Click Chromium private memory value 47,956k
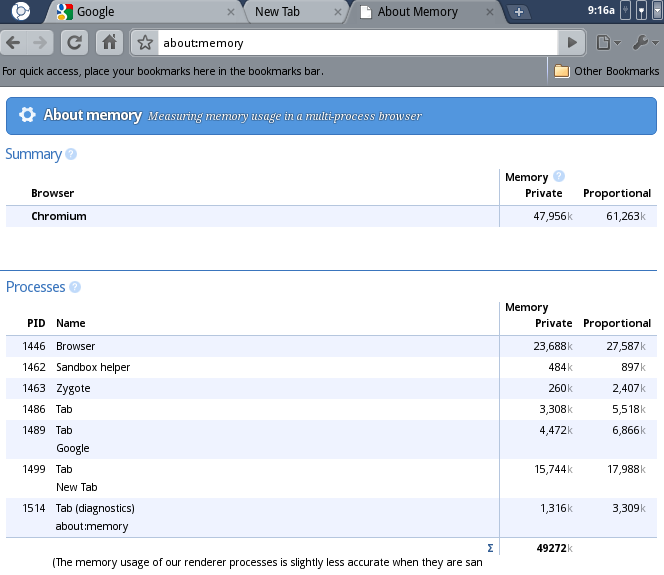This screenshot has height=575, width=664. [553, 216]
